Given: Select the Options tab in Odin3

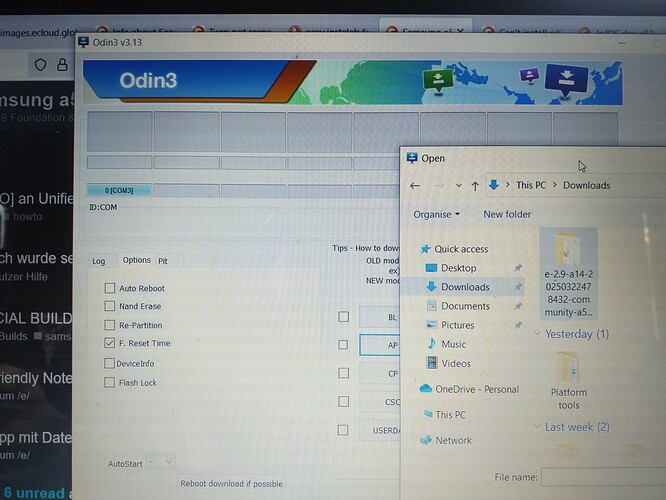Looking at the screenshot, I should pos(136,260).
